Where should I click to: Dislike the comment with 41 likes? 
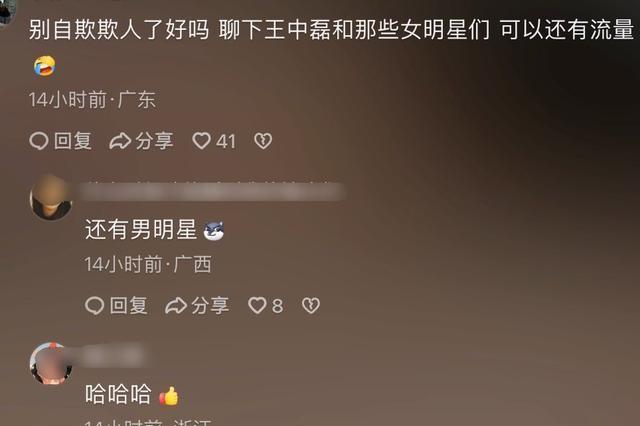(x=263, y=141)
